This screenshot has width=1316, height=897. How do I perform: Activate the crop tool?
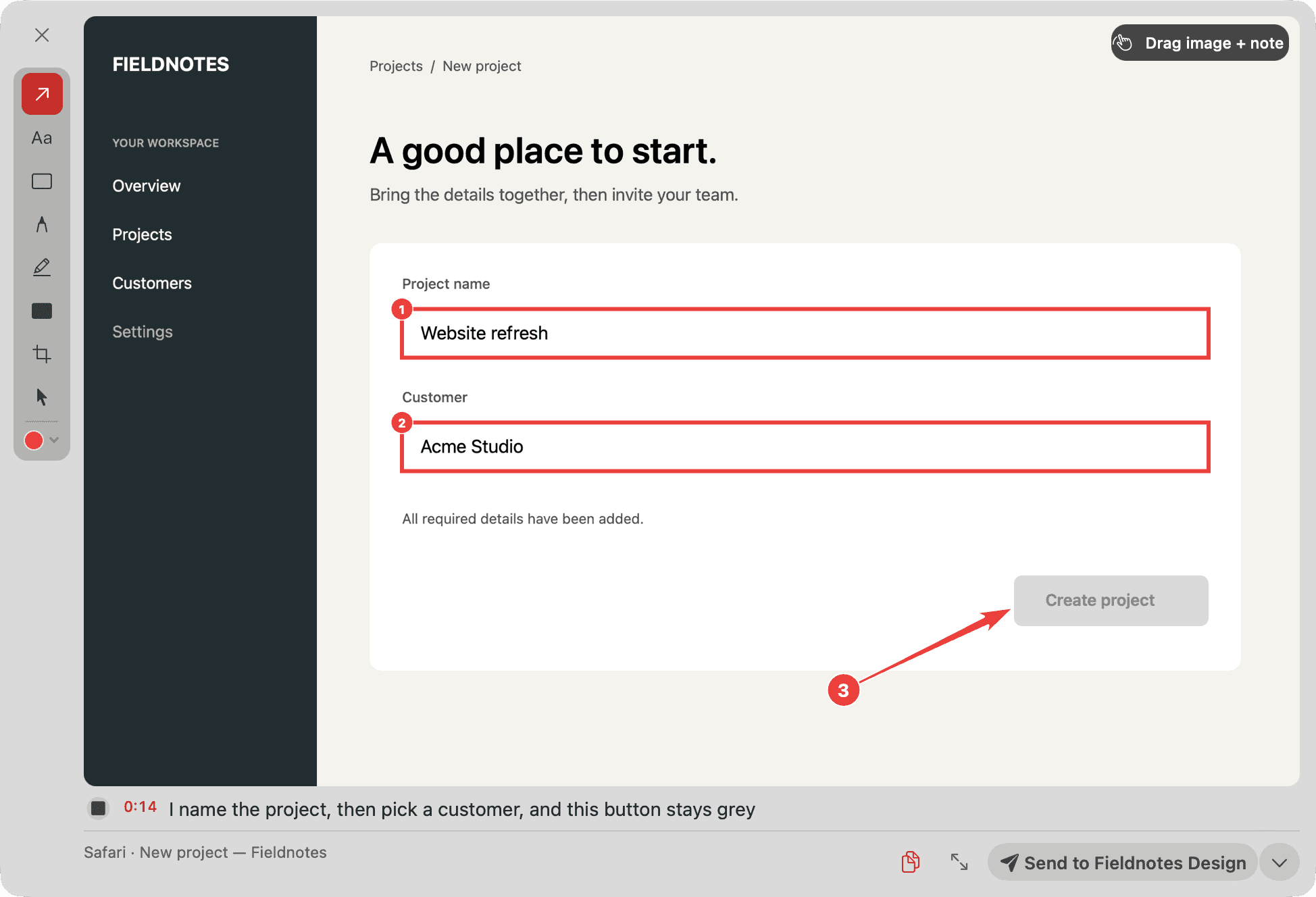pyautogui.click(x=42, y=354)
